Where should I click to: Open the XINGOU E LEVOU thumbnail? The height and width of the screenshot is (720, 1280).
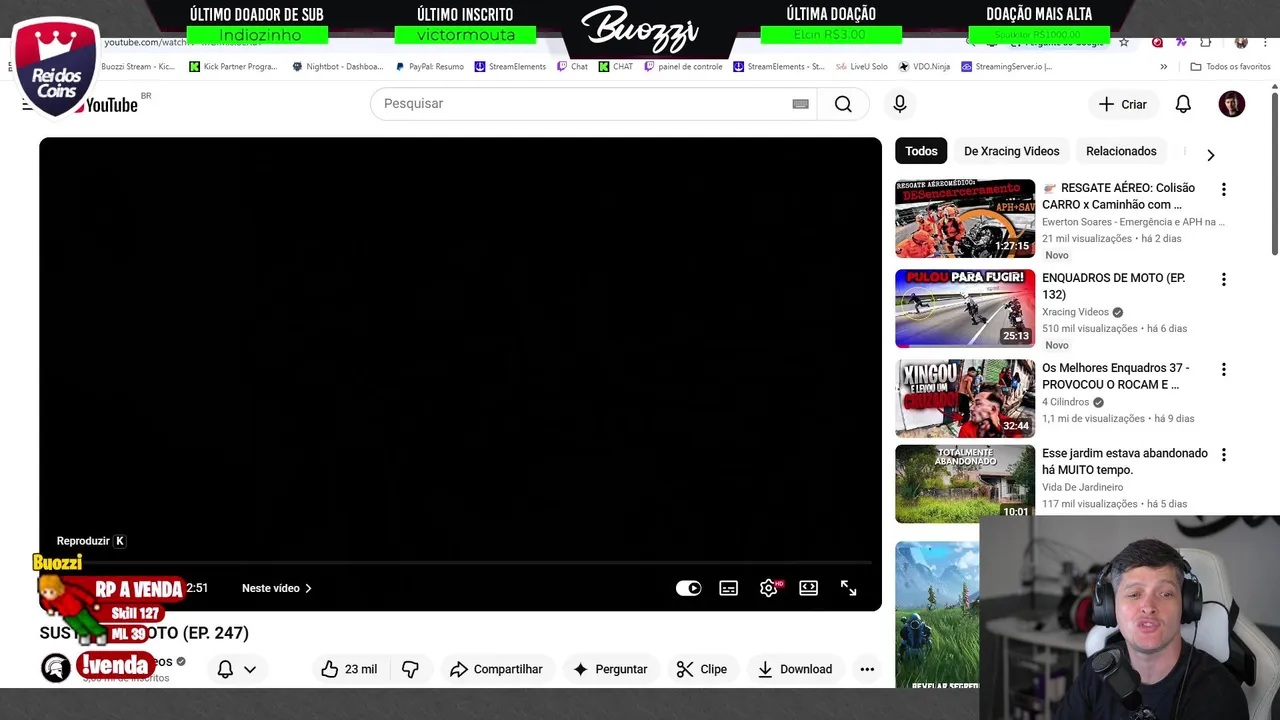[965, 398]
